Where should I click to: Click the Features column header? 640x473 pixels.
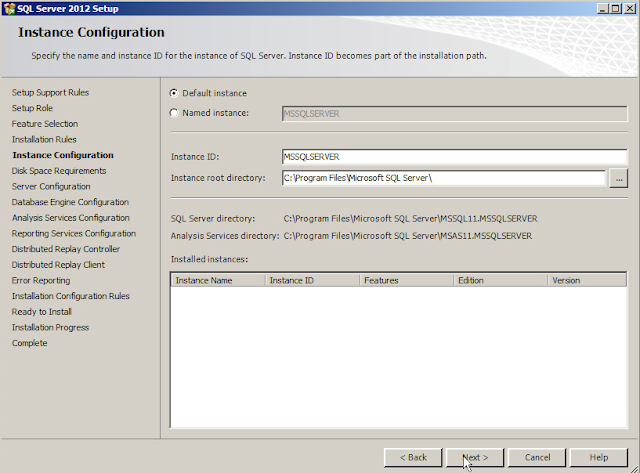tap(407, 280)
